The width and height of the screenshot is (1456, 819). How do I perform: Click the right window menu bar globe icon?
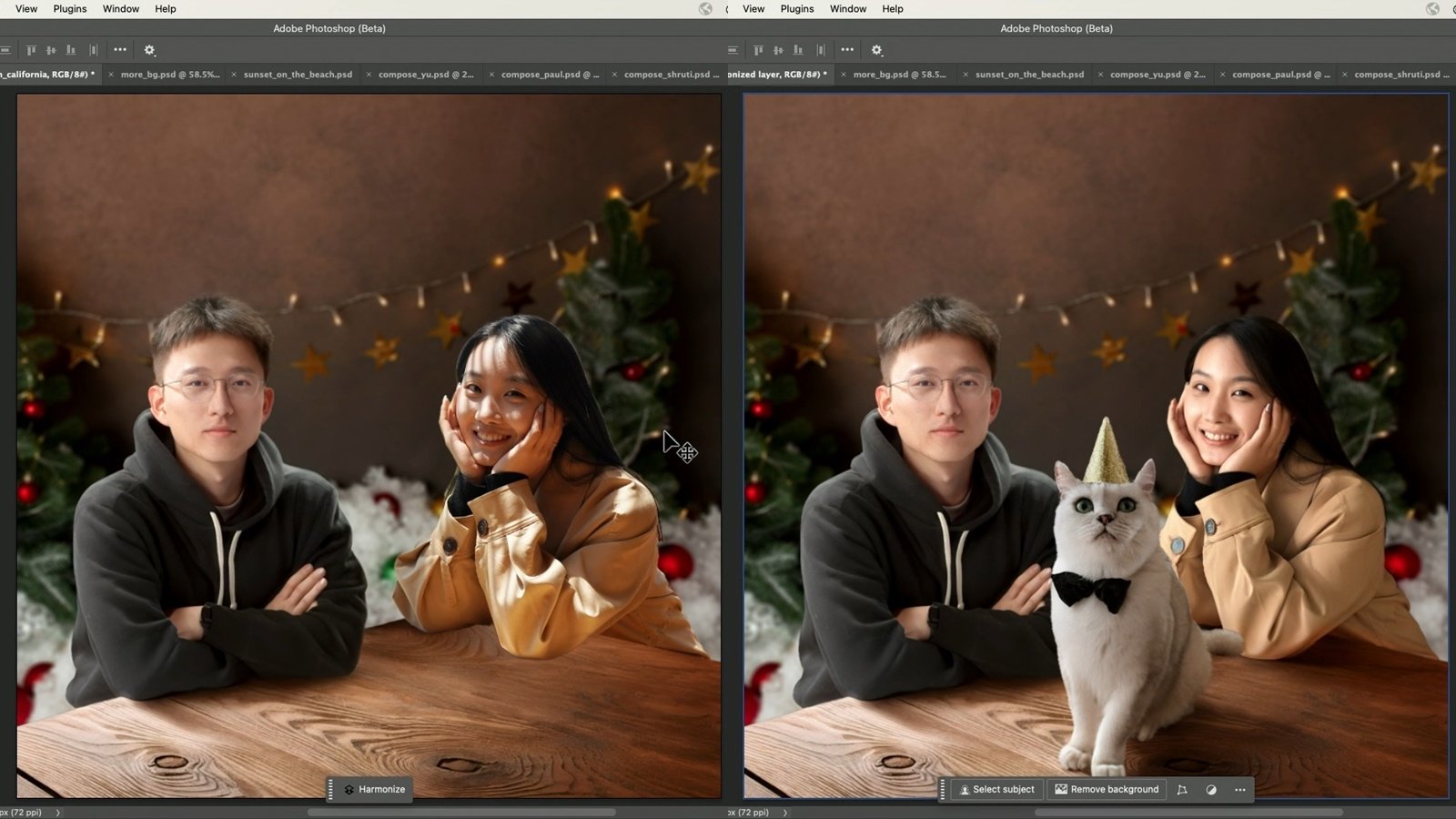[1433, 9]
